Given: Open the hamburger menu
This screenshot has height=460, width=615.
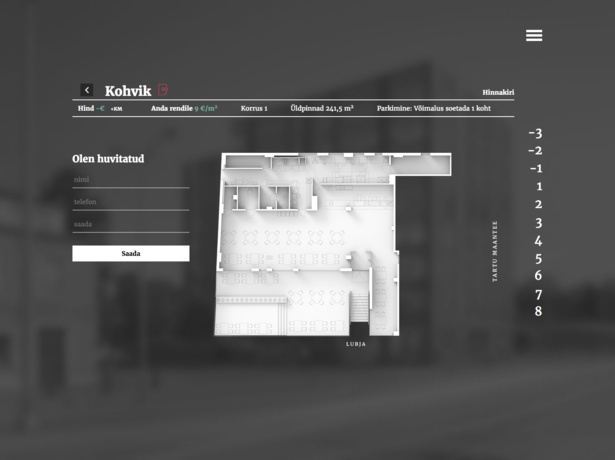Looking at the screenshot, I should 534,35.
